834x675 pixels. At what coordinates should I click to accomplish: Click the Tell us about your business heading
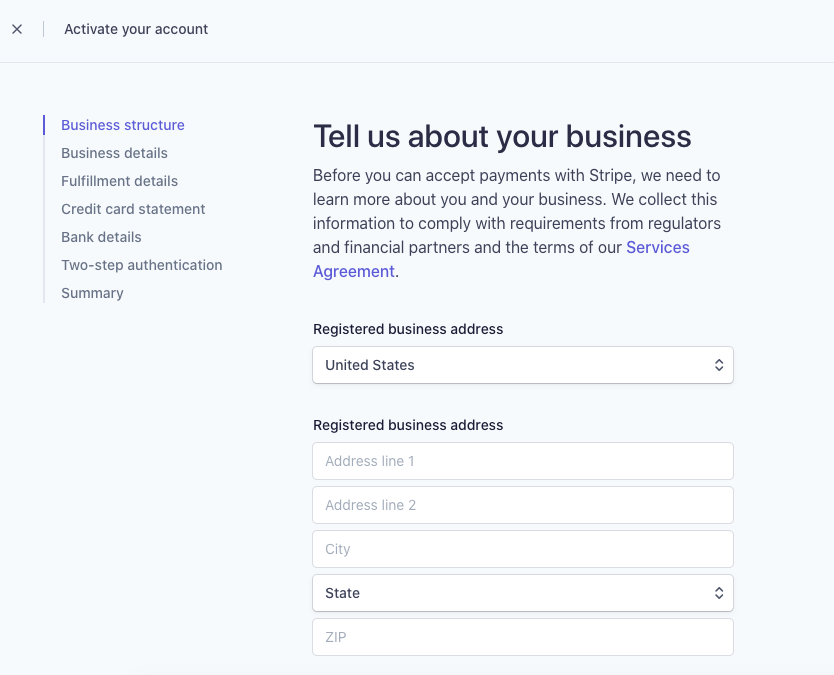click(502, 137)
